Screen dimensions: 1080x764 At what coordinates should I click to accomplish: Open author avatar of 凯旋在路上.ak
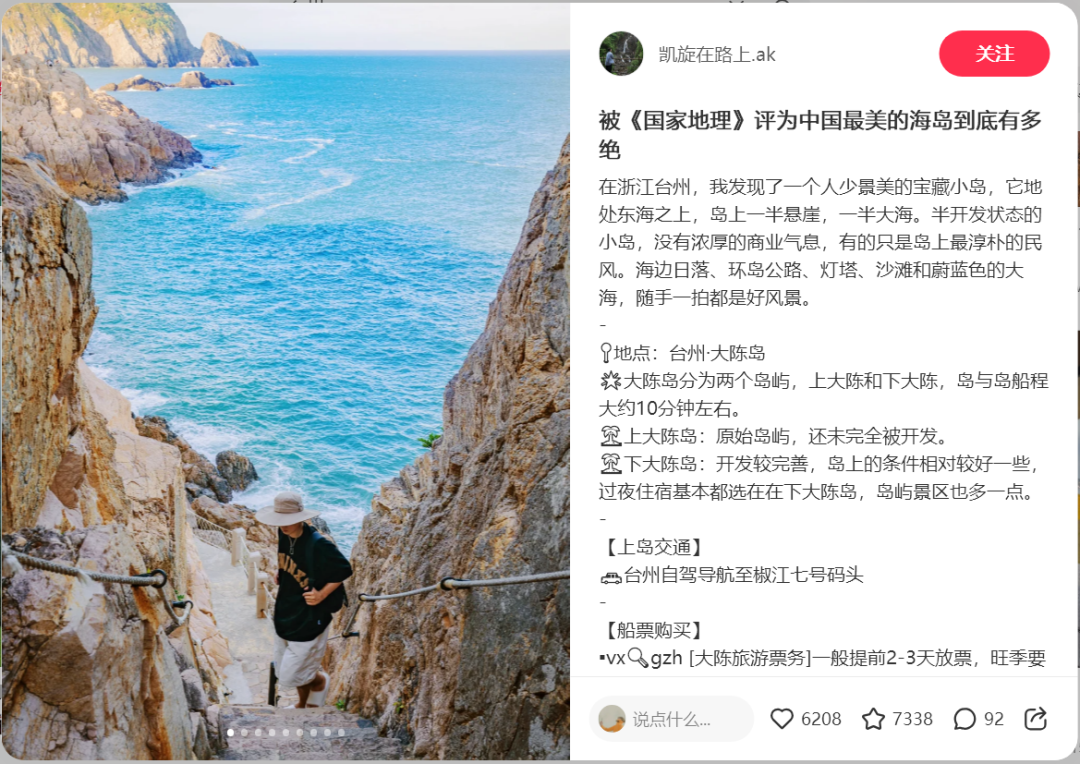pyautogui.click(x=621, y=53)
